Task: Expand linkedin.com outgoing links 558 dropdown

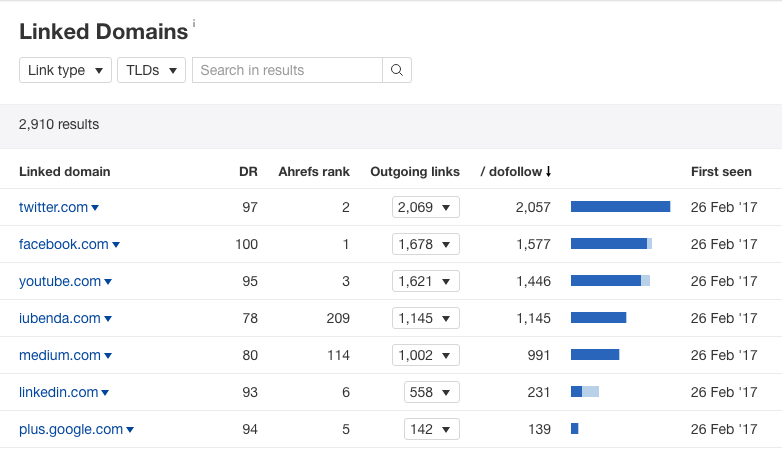Action: tap(431, 392)
